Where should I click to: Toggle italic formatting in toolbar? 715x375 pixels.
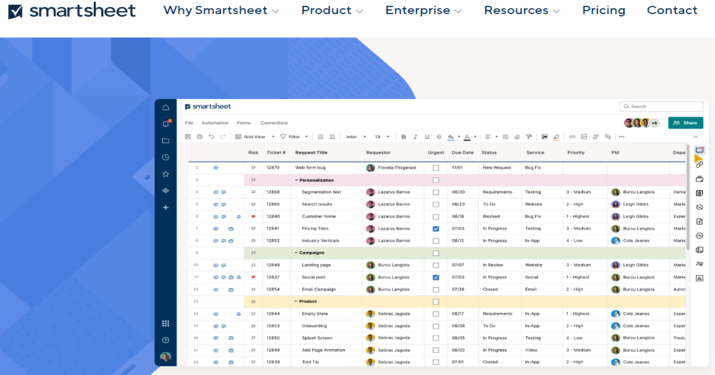(x=415, y=136)
